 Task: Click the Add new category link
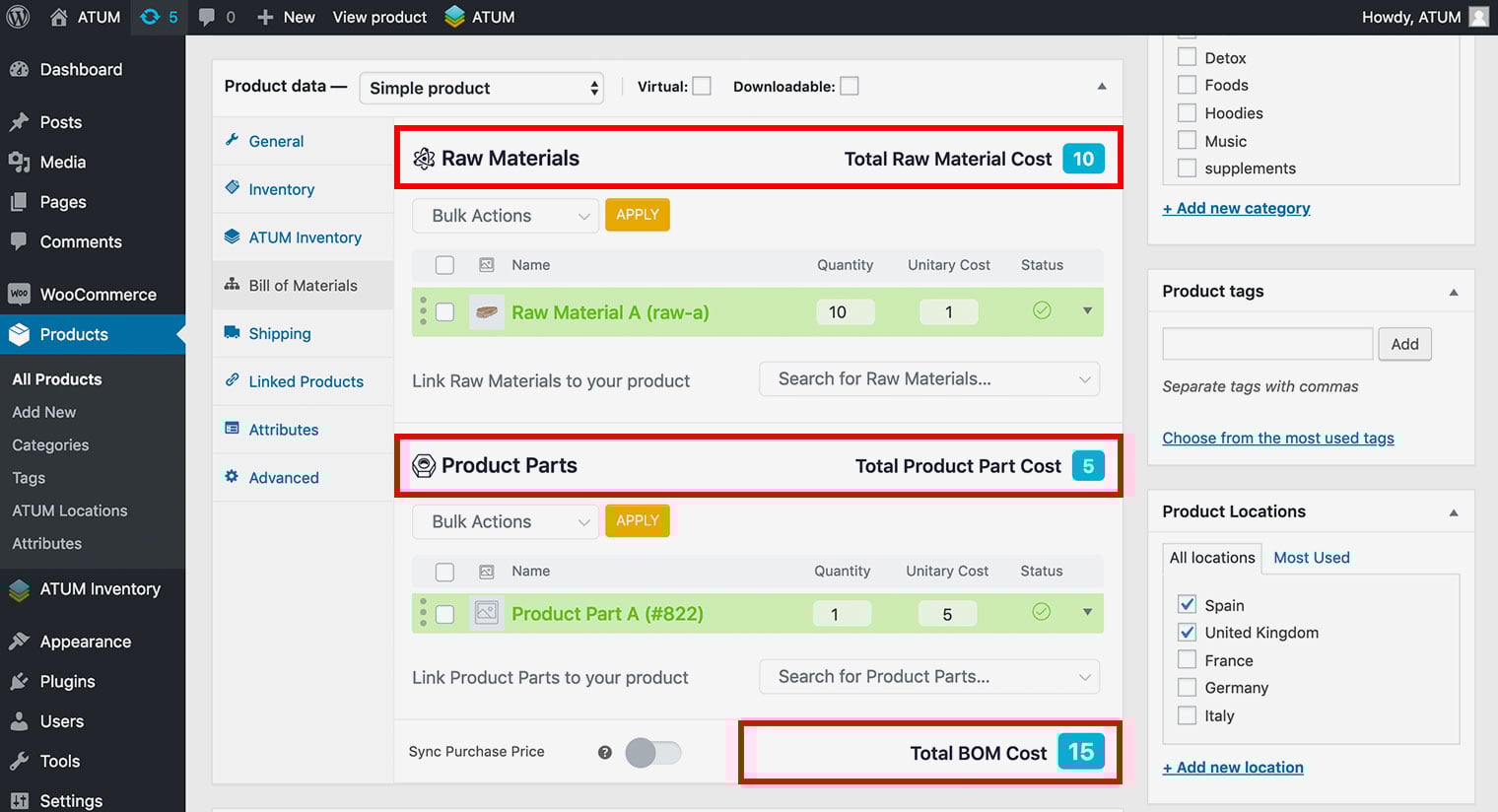(1236, 208)
